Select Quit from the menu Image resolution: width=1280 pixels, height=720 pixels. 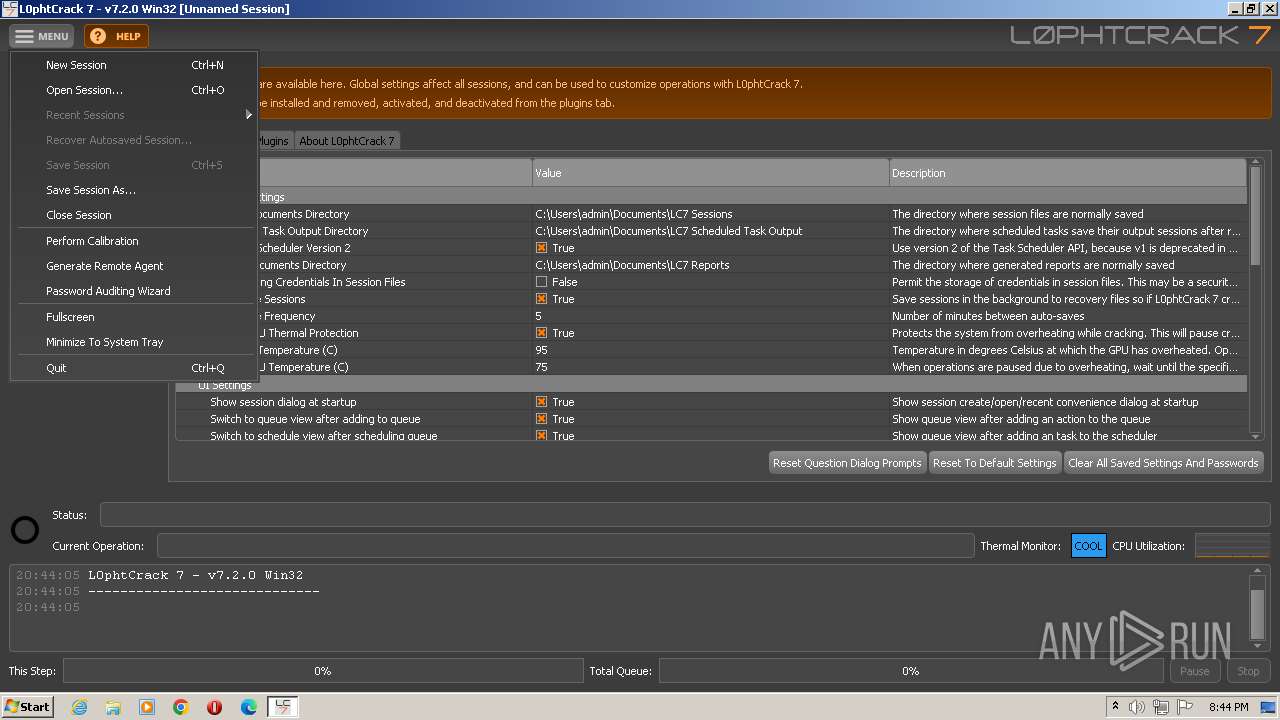point(134,368)
